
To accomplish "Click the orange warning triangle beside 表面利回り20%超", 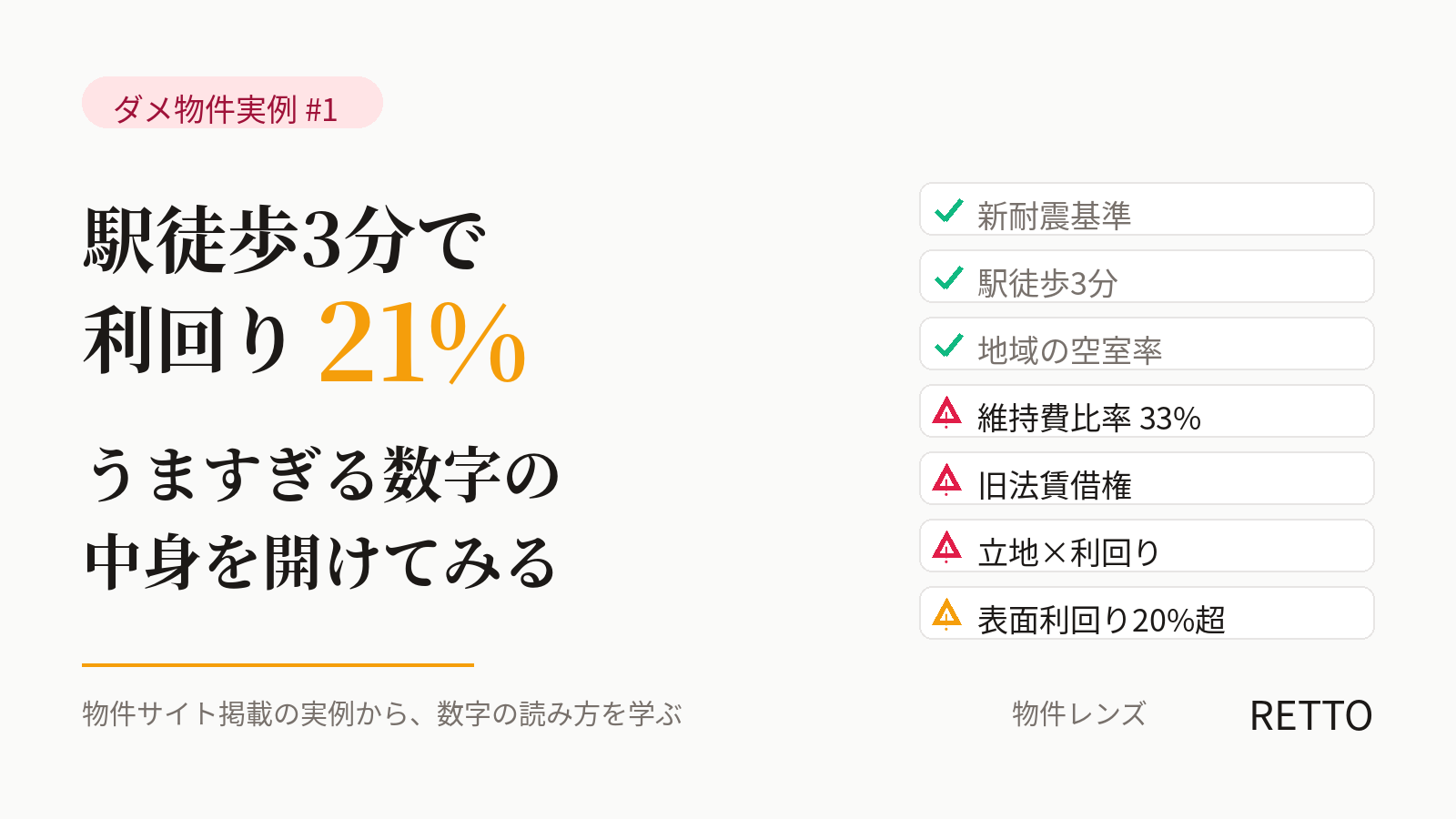I will pos(947,614).
